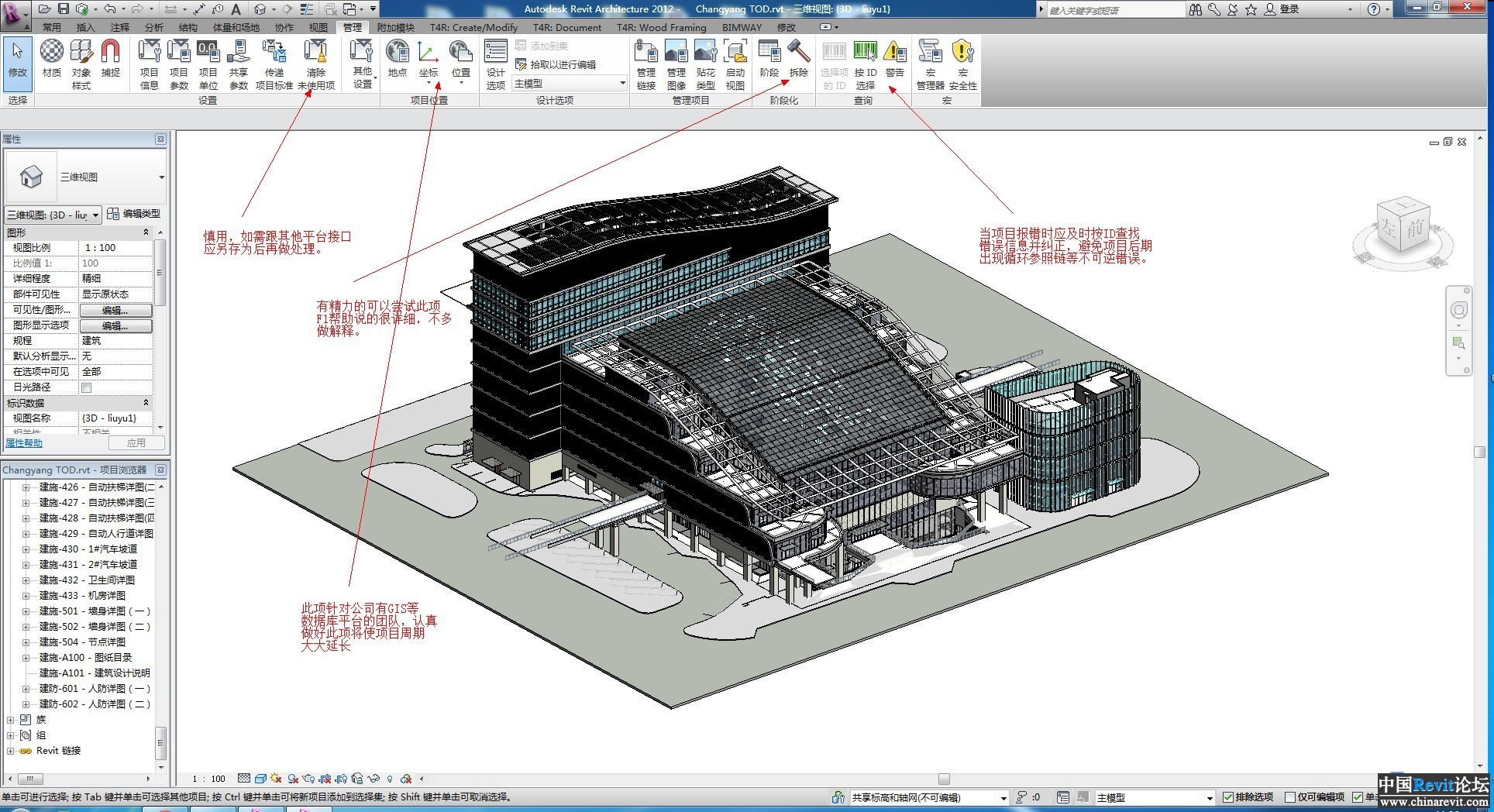Switch to the 插入 ribbon tab
1494x812 pixels.
coord(85,28)
